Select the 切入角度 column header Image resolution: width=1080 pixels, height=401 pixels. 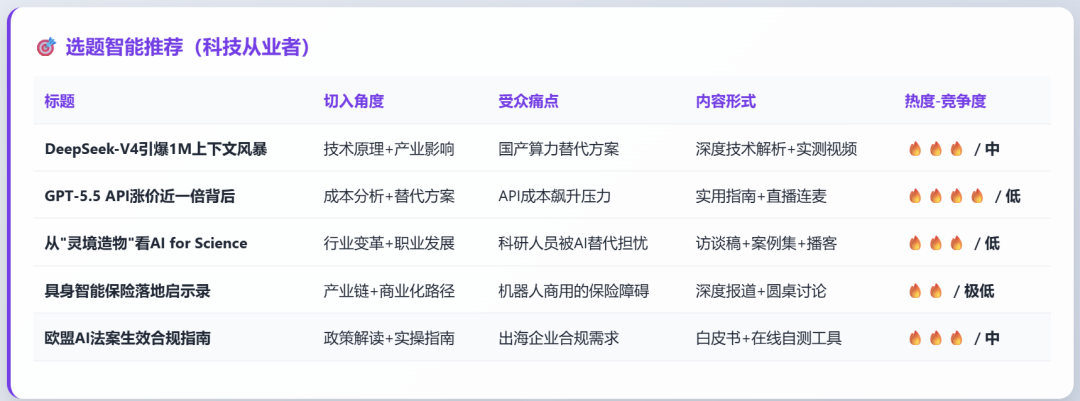click(353, 101)
